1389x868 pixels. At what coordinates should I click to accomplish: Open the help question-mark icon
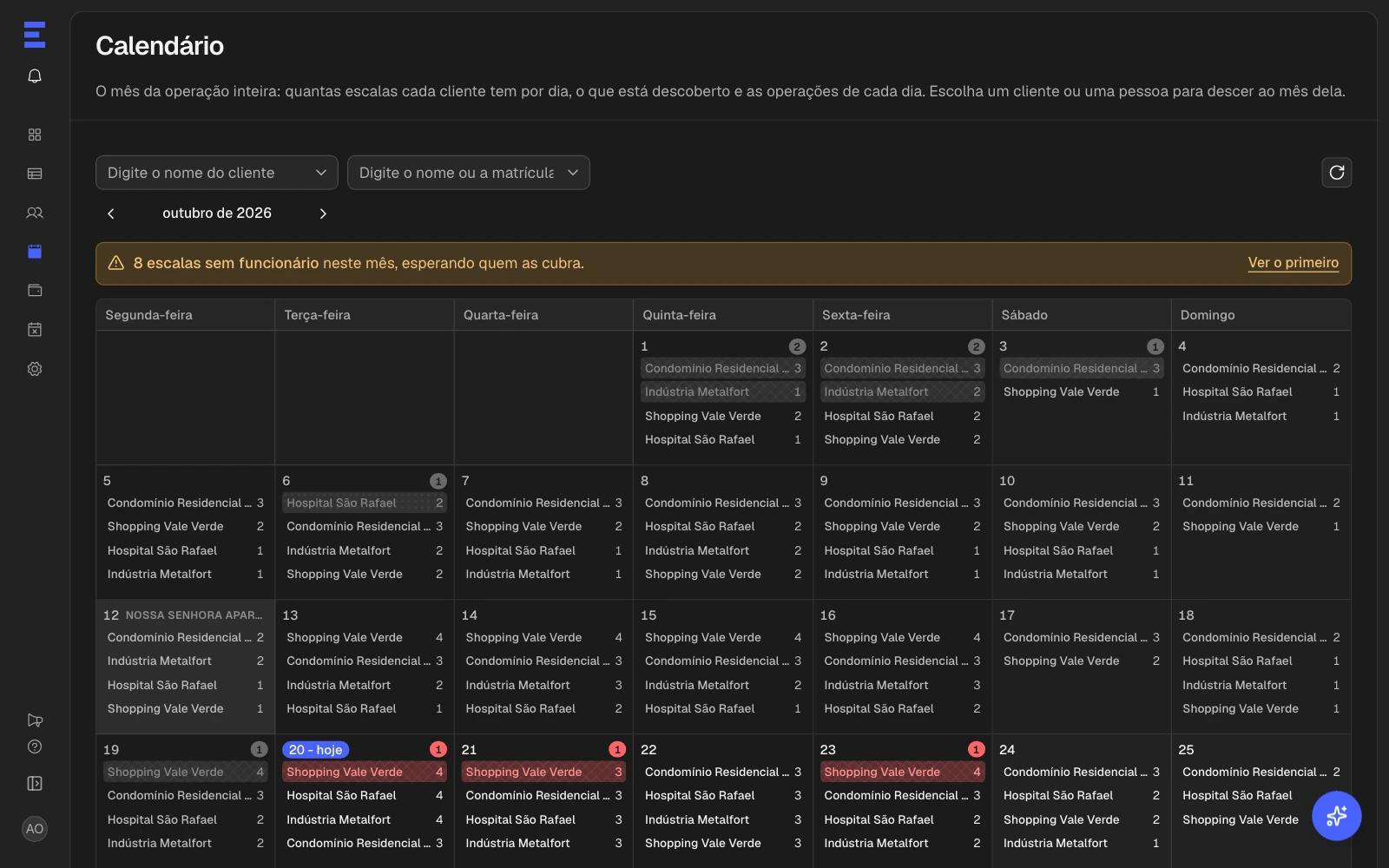pyautogui.click(x=35, y=746)
